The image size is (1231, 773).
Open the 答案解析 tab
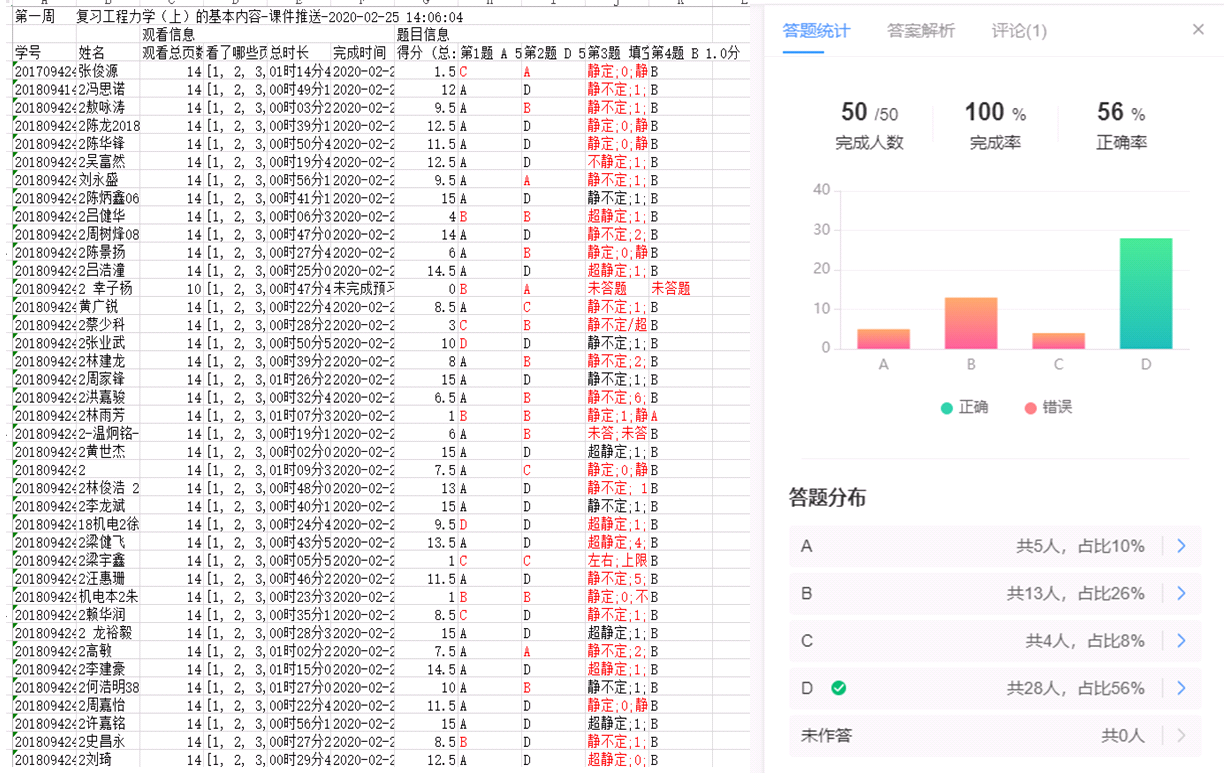(920, 31)
